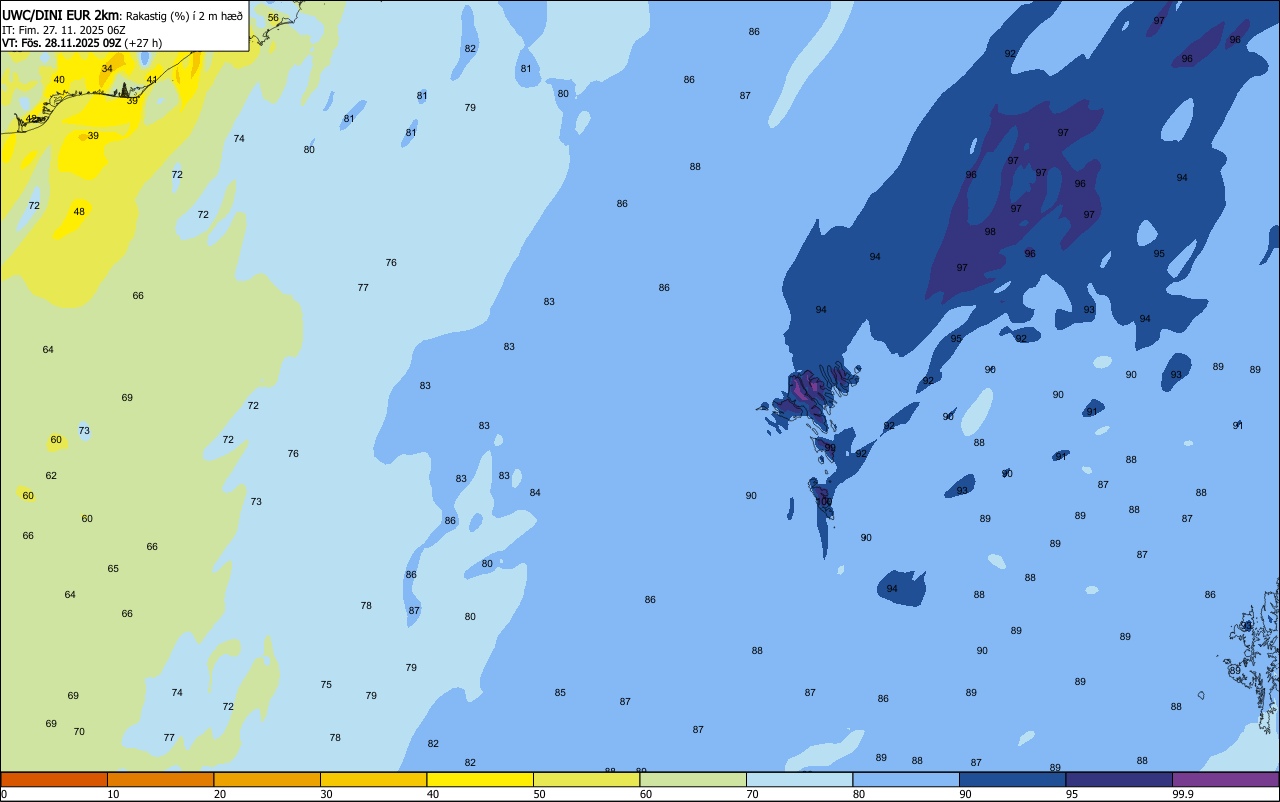Click the humidity value 65 on the map

pyautogui.click(x=113, y=569)
